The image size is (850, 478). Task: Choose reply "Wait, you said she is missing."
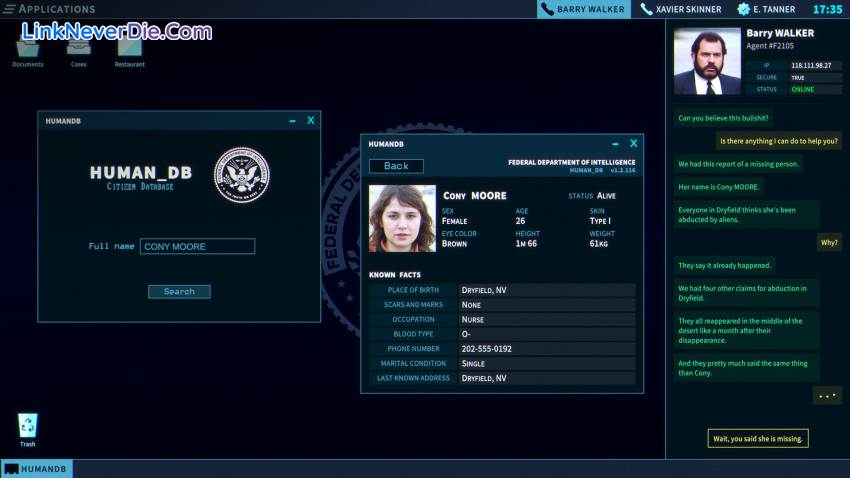[757, 439]
